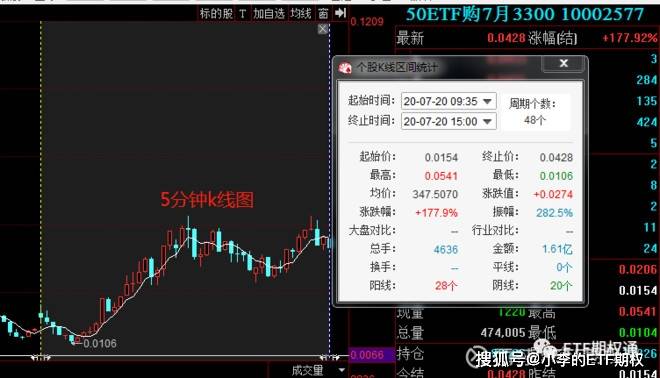
Task: Expand the 起始时间 start time dropdown
Action: click(x=487, y=101)
